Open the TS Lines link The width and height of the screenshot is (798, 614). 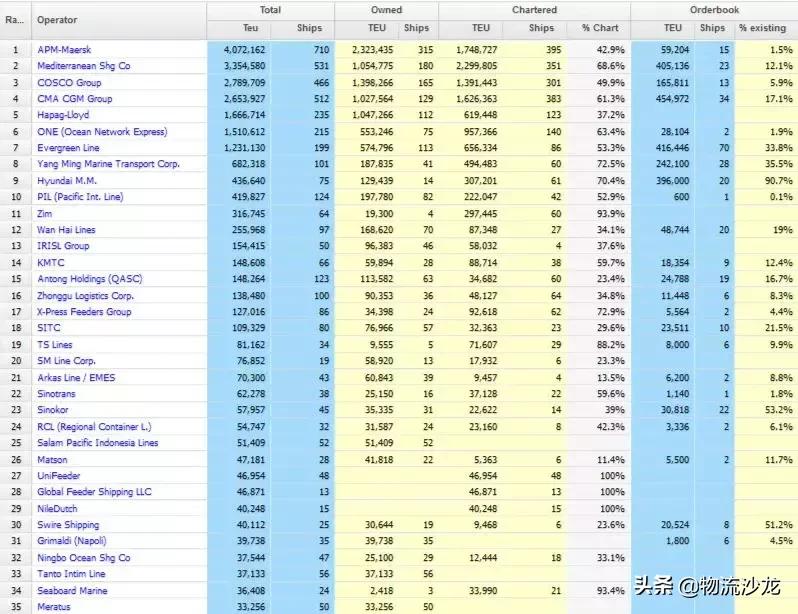point(55,345)
